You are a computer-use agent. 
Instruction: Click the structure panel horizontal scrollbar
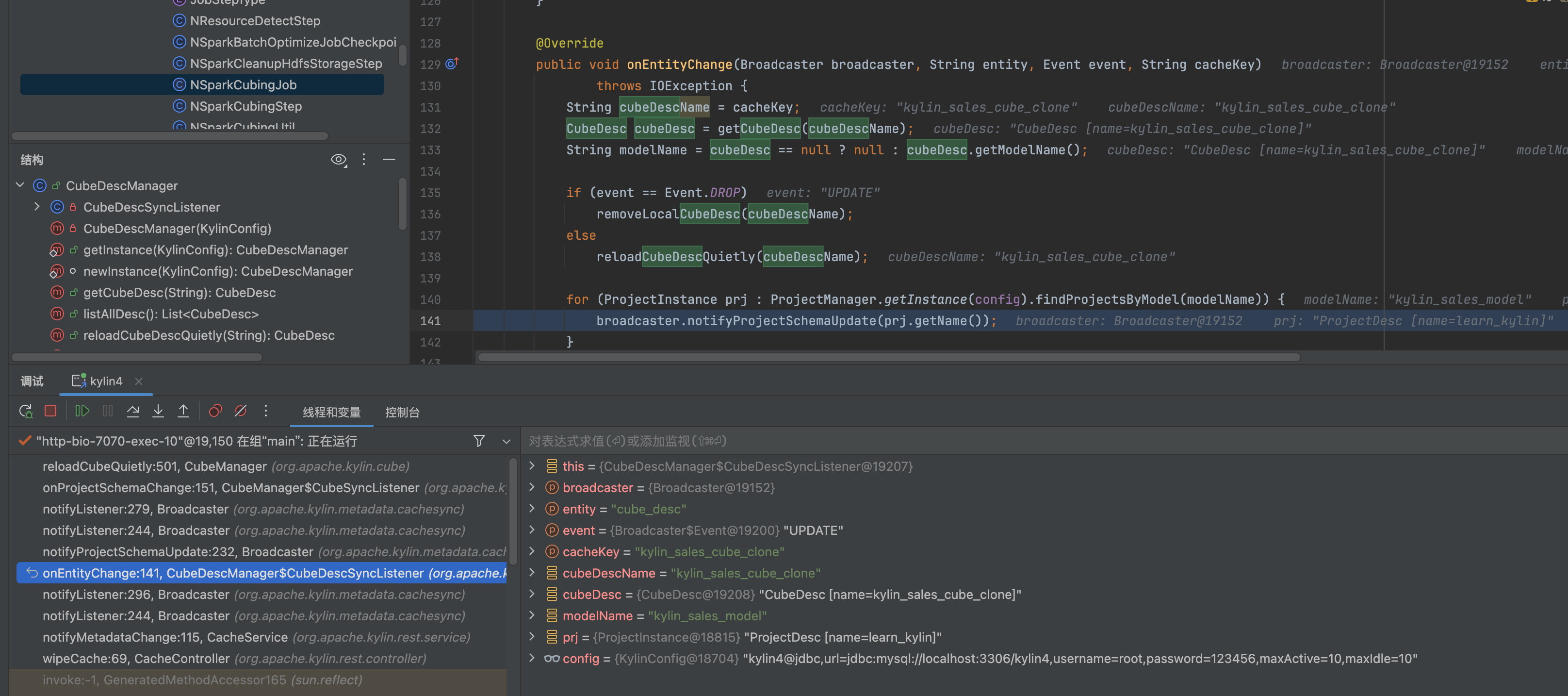pyautogui.click(x=137, y=357)
